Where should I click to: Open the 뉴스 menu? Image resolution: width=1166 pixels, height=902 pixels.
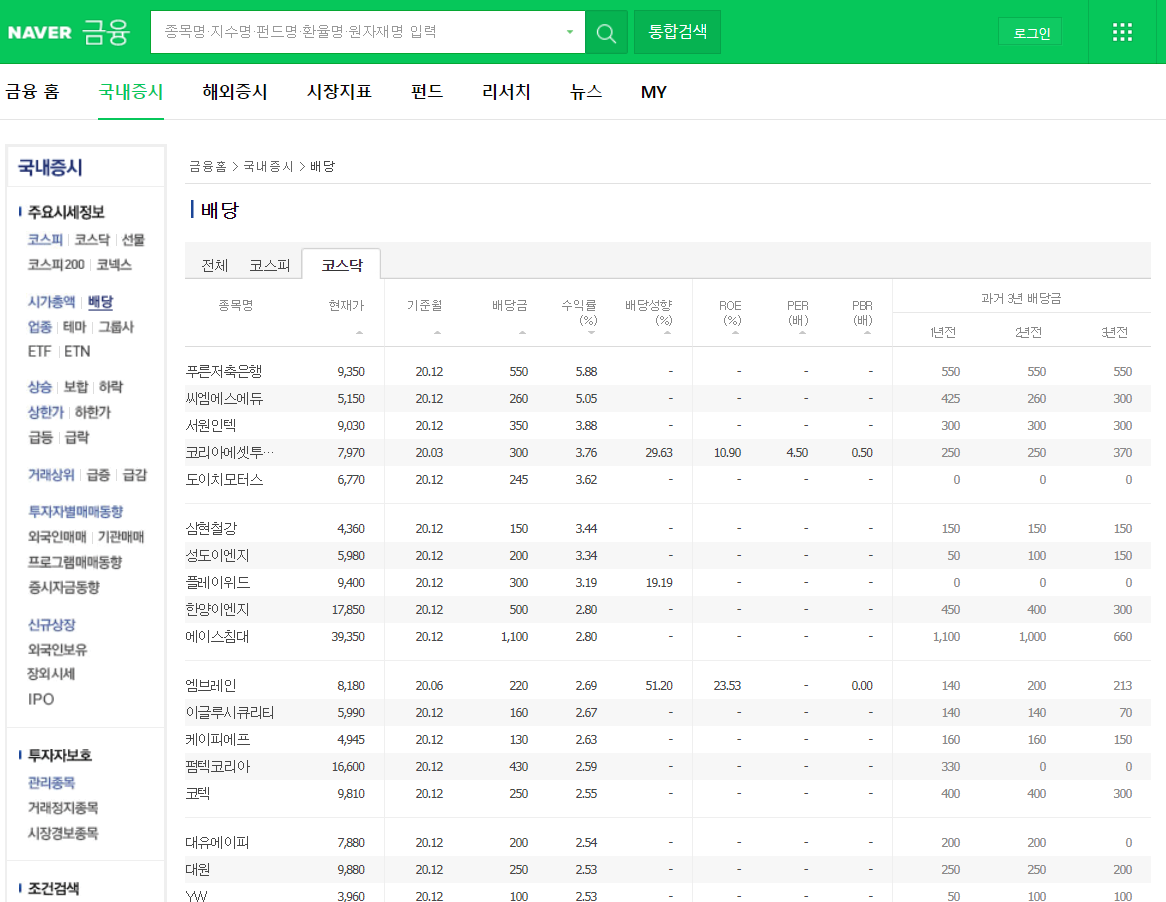tap(586, 91)
